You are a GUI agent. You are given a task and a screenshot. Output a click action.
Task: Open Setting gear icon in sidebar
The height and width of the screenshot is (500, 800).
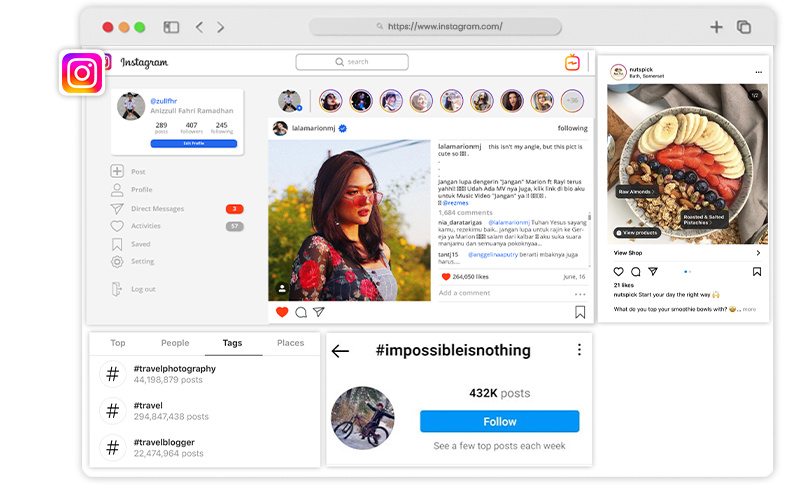117,262
